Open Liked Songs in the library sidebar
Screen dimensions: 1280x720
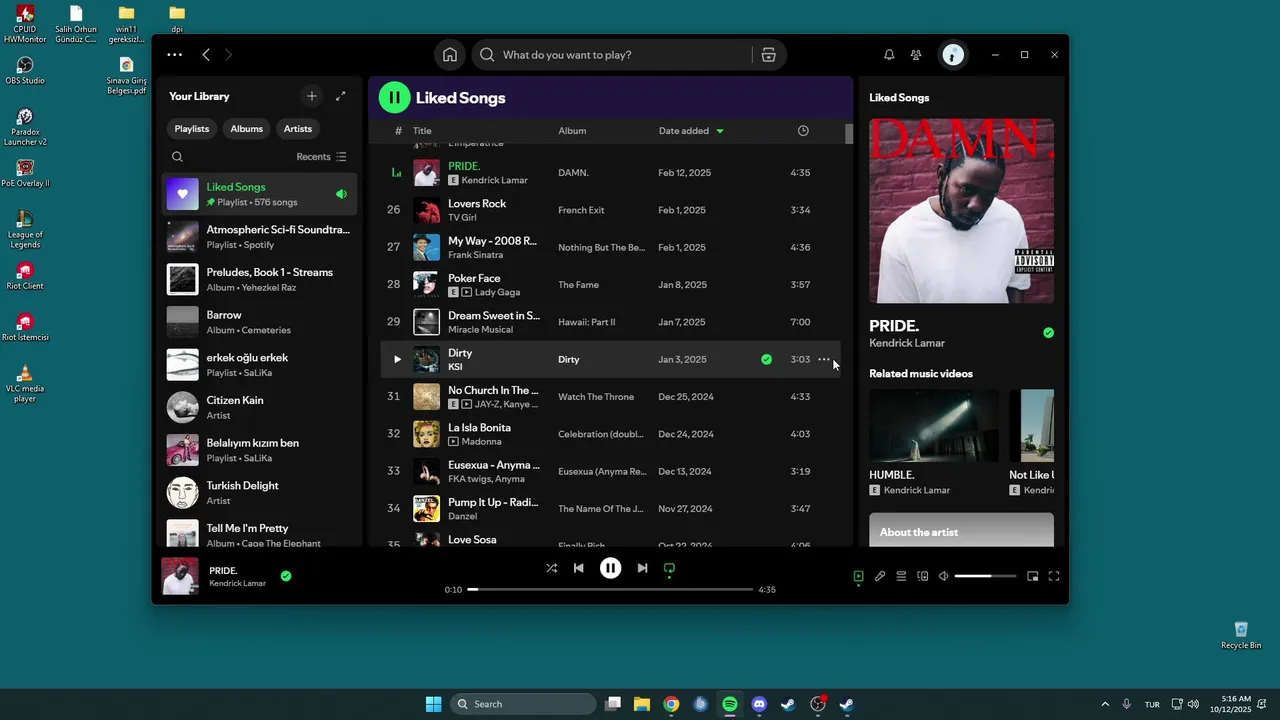coord(259,194)
